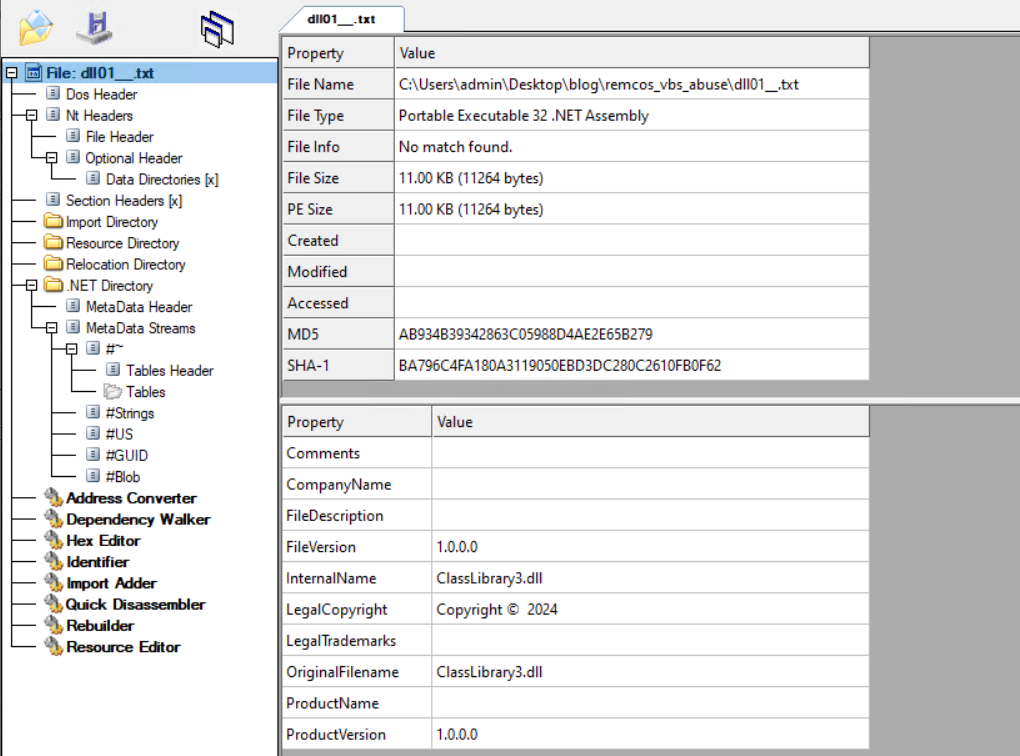Open the Quick Disassembler tool
Viewport: 1020px width, 756px height.
click(x=135, y=605)
